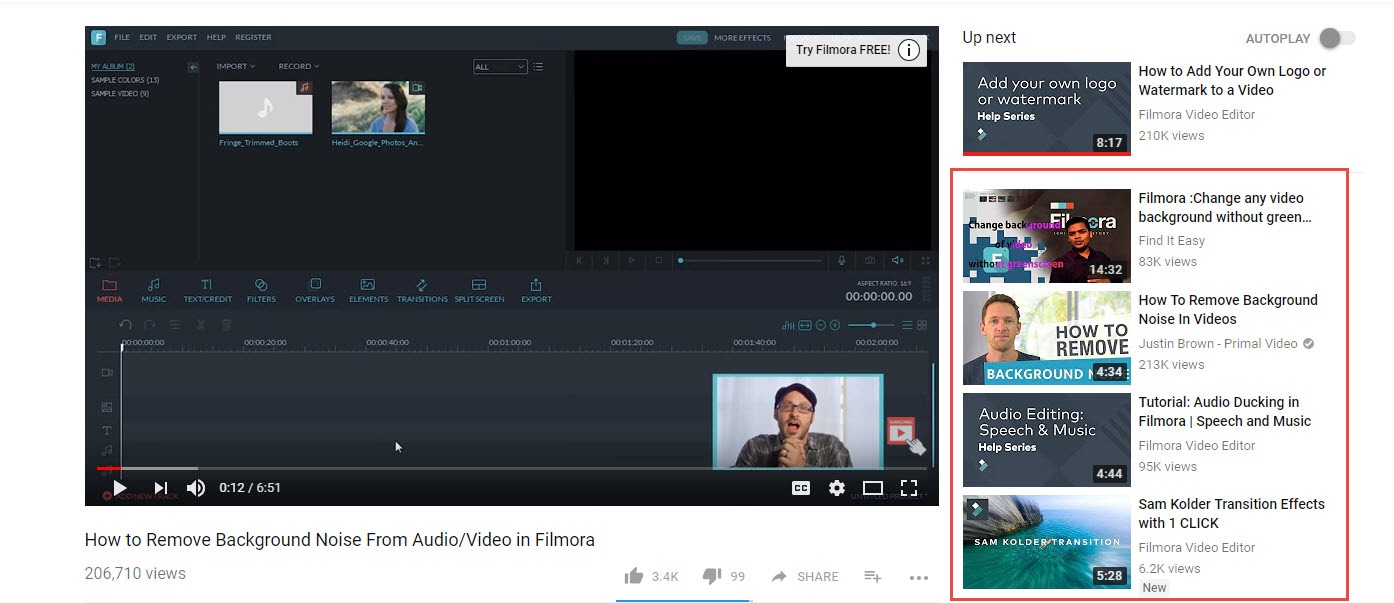Image resolution: width=1394 pixels, height=603 pixels.
Task: Click trash delete icon in timeline
Action: [226, 325]
